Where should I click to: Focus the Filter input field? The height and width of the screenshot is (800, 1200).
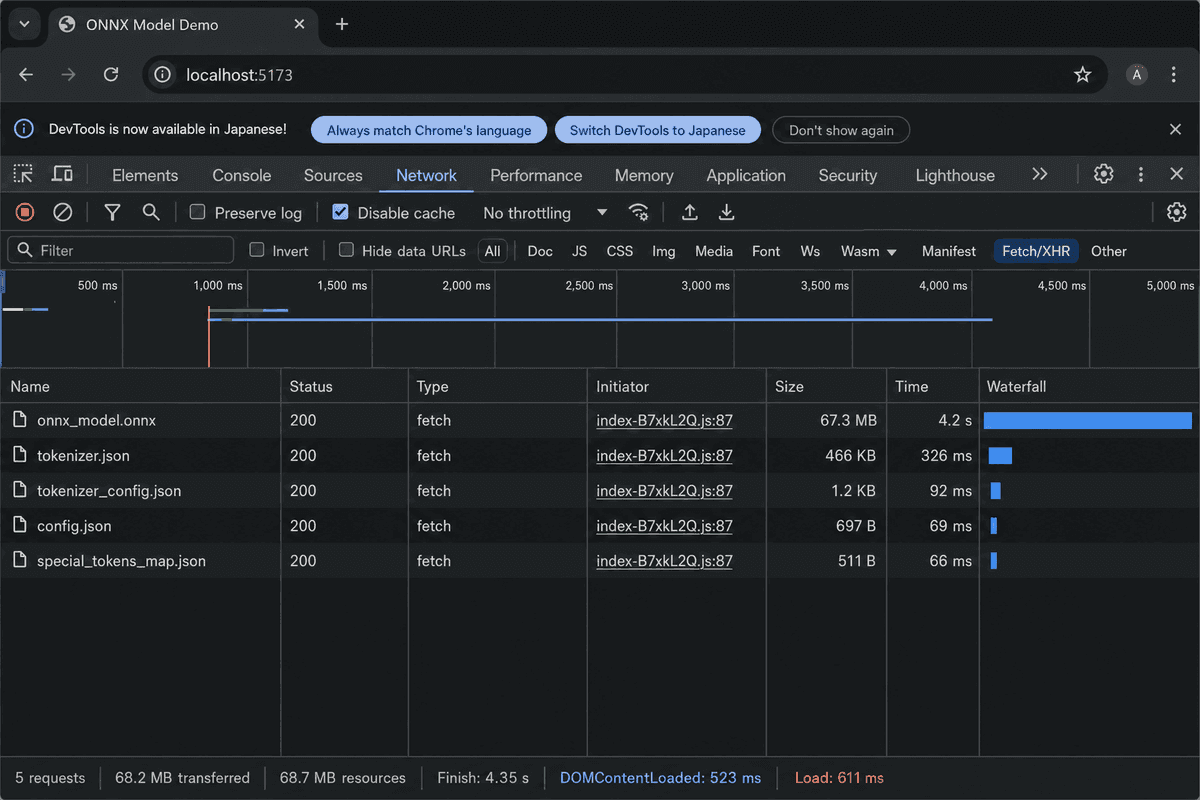point(121,250)
